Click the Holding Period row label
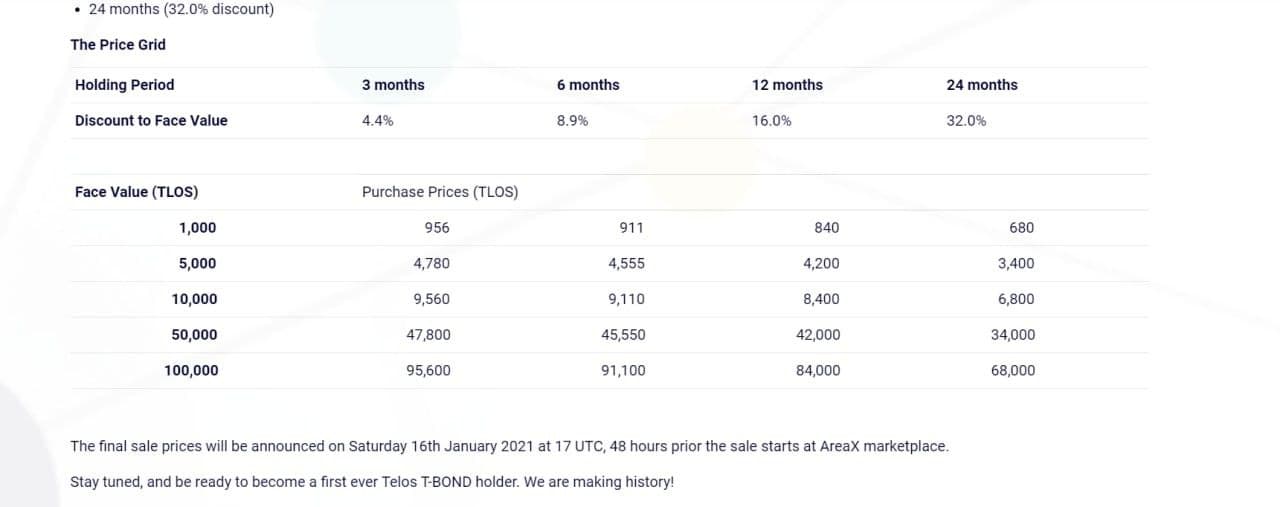The height and width of the screenshot is (507, 1280). point(124,85)
